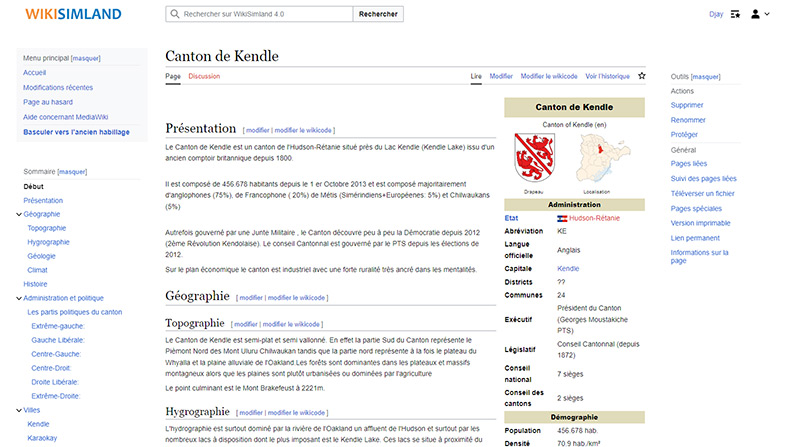
Task: Click the Basculer vers l'ancien habillage link
Action: (x=76, y=132)
